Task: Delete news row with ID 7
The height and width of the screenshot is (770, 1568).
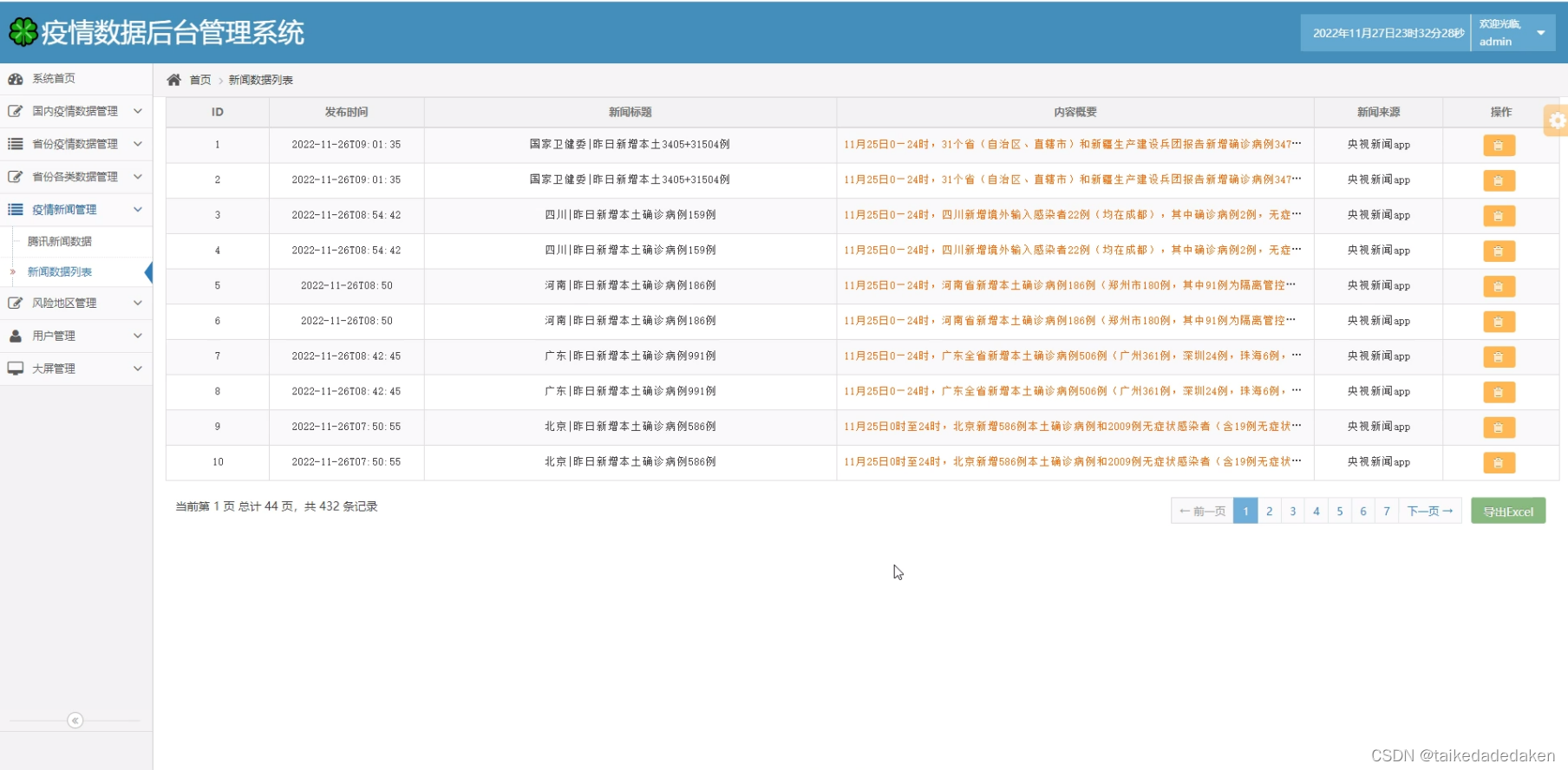Action: coord(1499,357)
